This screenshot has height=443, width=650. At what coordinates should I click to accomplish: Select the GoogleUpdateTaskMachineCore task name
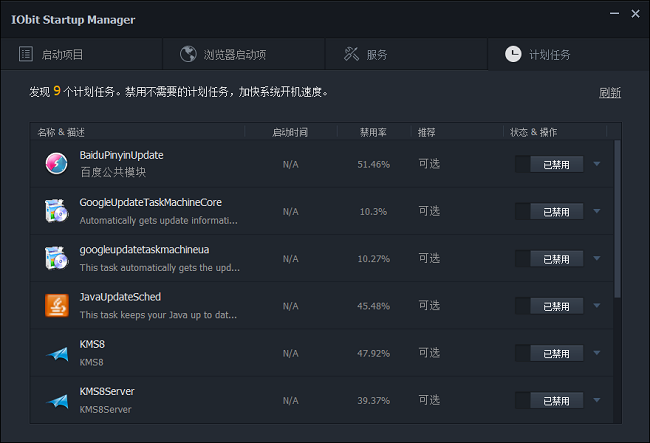point(150,203)
